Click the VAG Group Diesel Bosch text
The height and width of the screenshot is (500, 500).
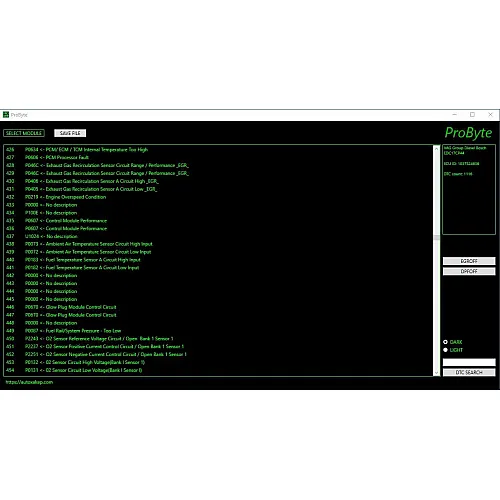[x=465, y=148]
